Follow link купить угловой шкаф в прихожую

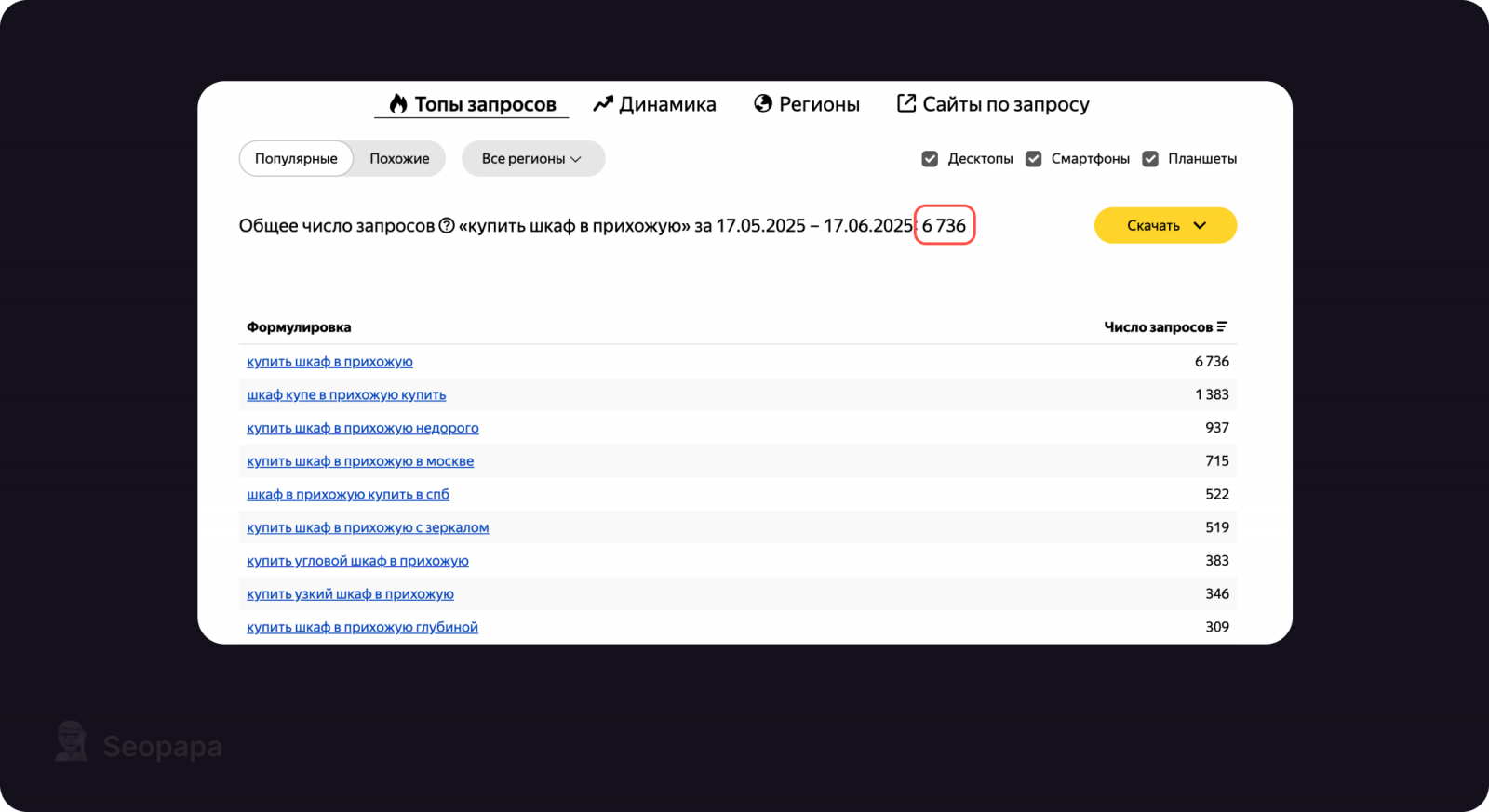357,561
